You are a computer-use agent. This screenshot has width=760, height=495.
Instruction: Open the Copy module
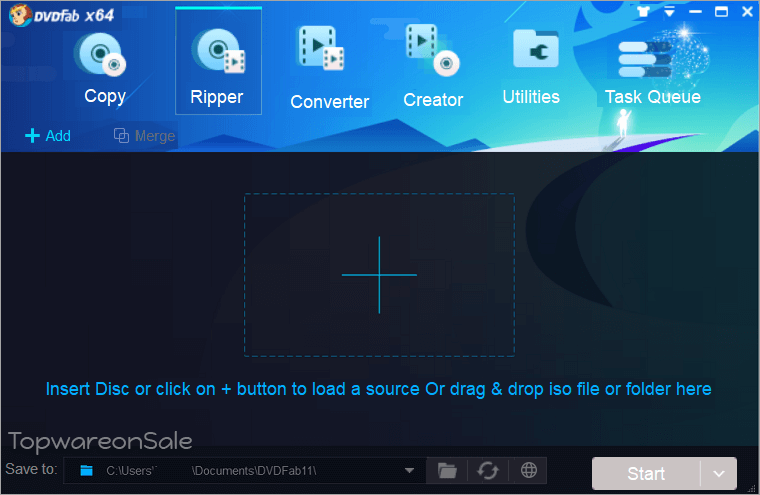pos(104,68)
